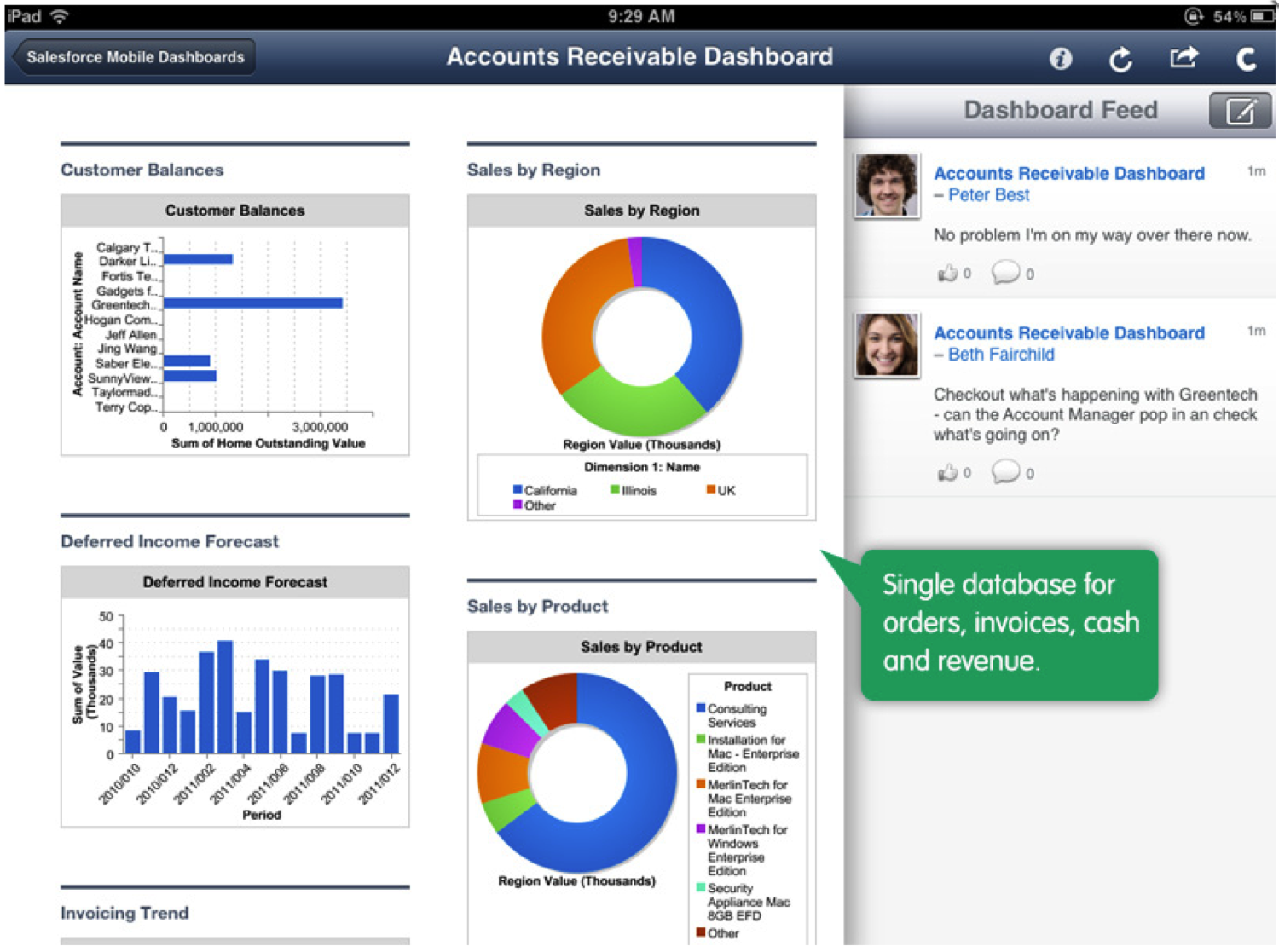Go back to Salesforce Mobile Dashboards

pyautogui.click(x=135, y=57)
